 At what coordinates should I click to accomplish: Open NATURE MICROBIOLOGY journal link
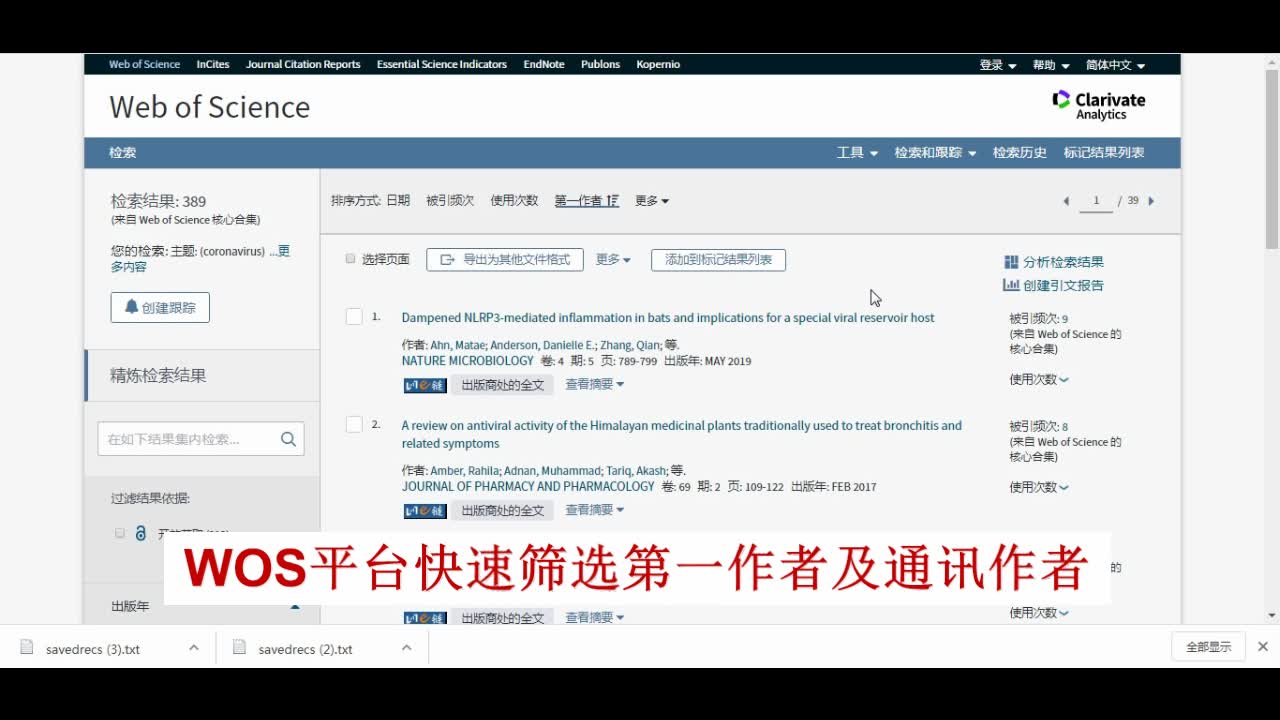pos(468,361)
